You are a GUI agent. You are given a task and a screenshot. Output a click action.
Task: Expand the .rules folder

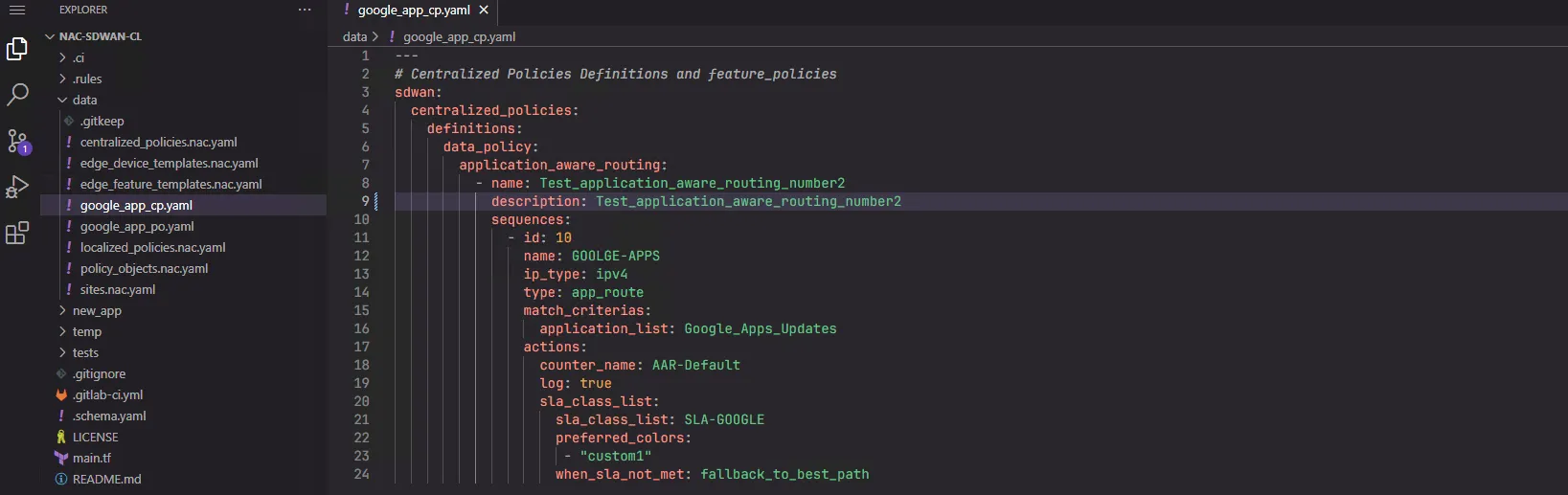tap(86, 79)
